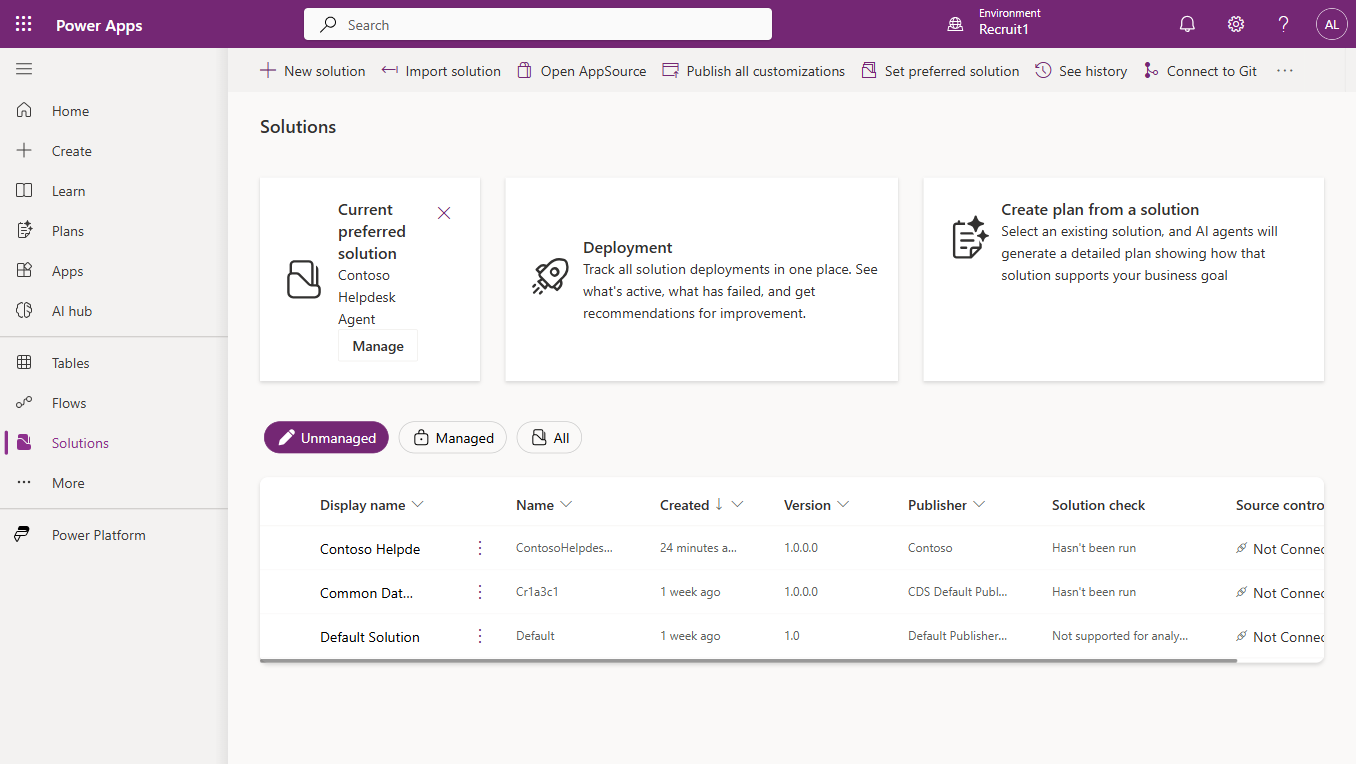The image size is (1356, 764).
Task: Click the Tables grid icon in sidebar
Action: pyautogui.click(x=25, y=363)
